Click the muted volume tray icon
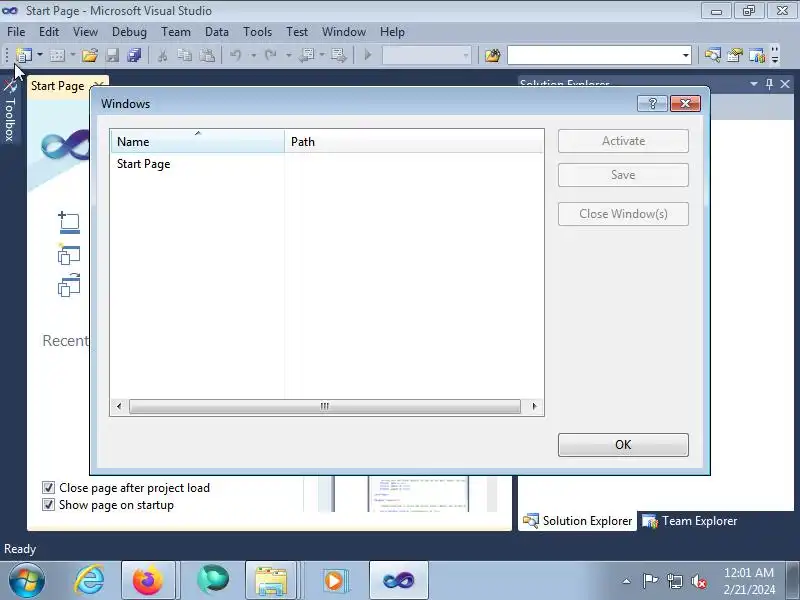800x600 pixels. tap(698, 581)
